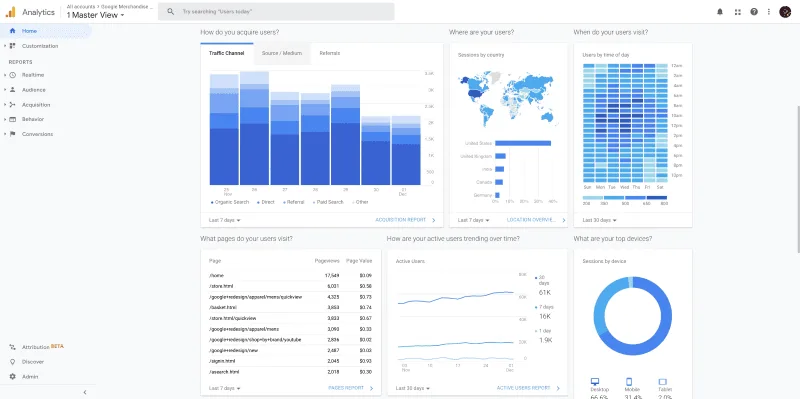The height and width of the screenshot is (399, 800).
Task: Open the Discover link in sidebar
Action: (x=33, y=362)
